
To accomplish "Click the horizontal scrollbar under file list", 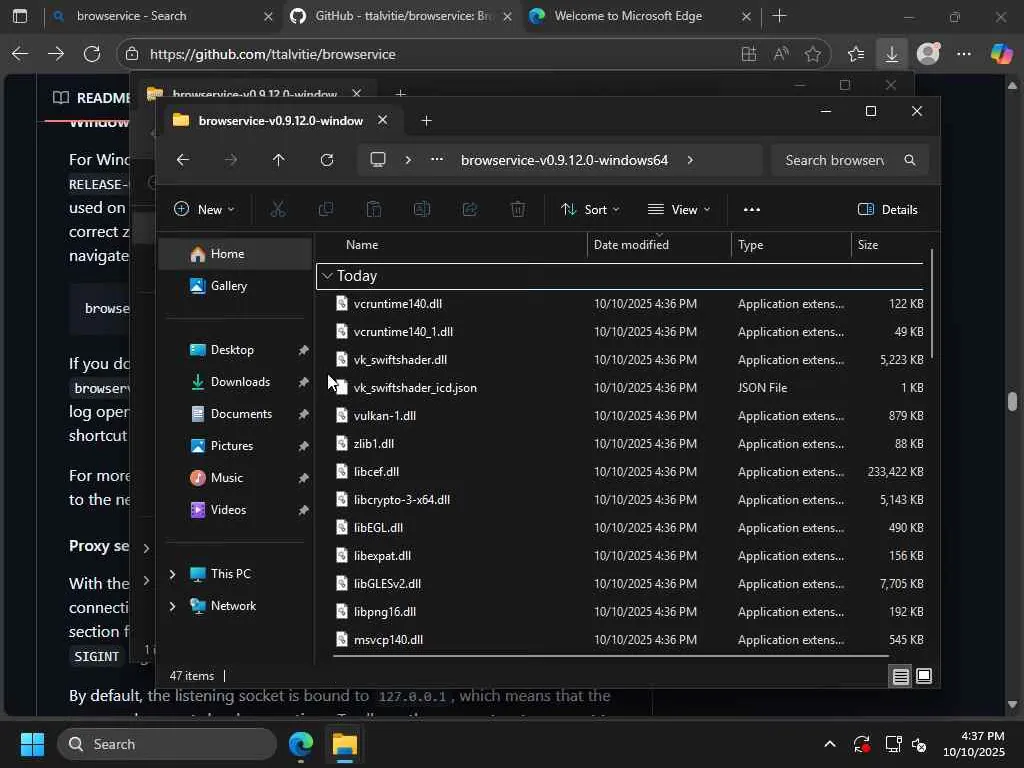I will pos(611,656).
